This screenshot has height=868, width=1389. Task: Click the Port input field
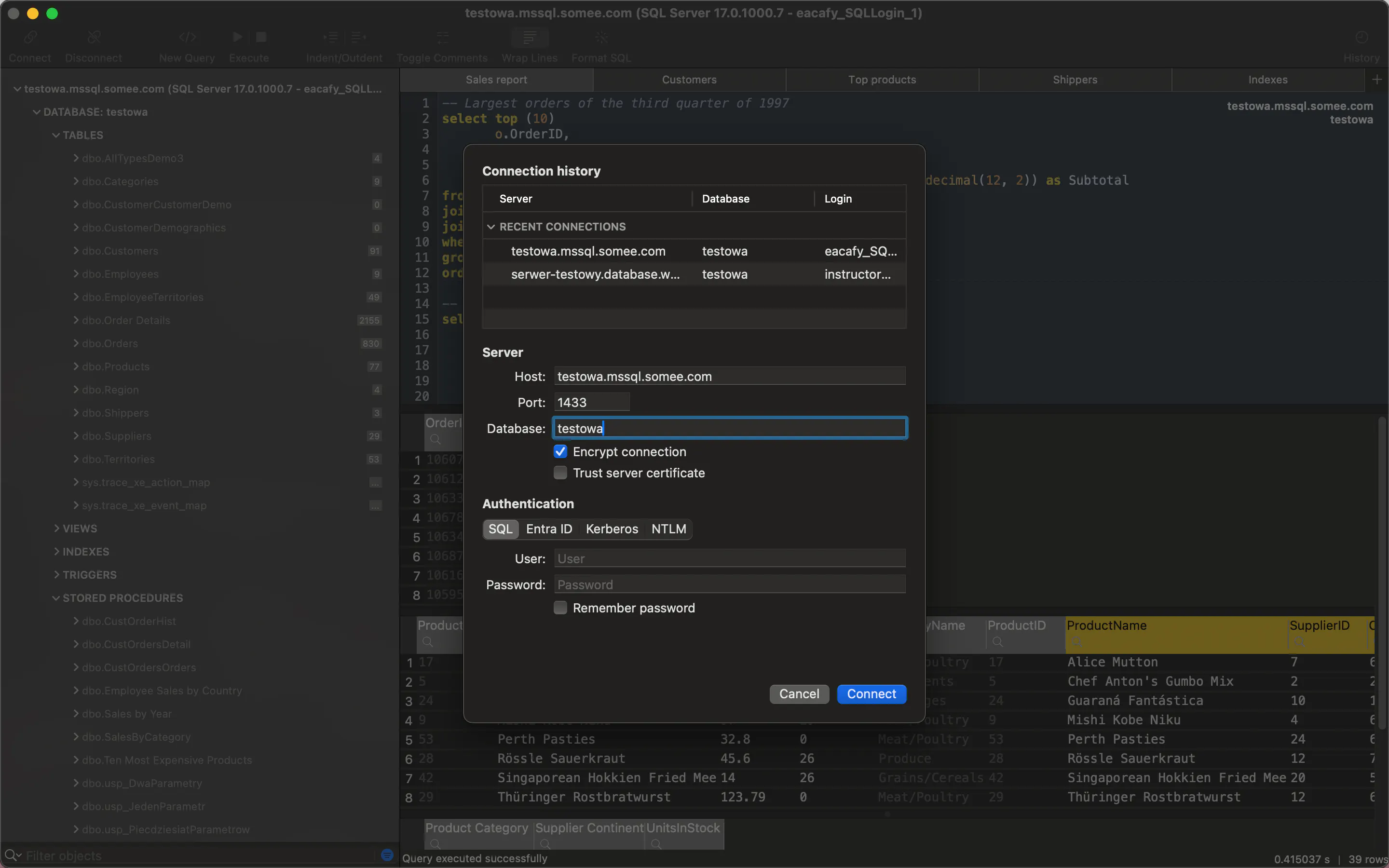(x=592, y=403)
